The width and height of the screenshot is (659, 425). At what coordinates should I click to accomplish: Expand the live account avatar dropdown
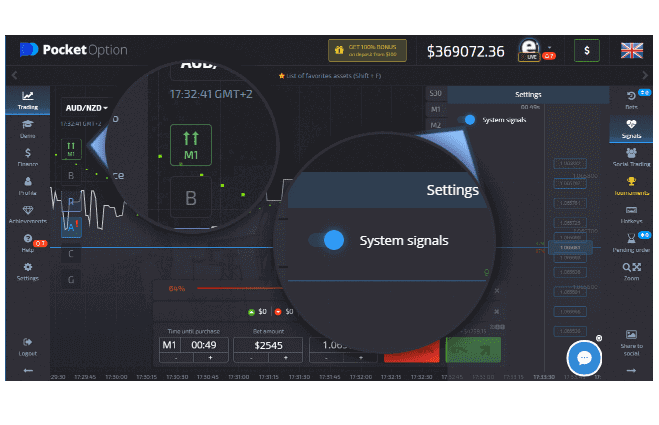529,50
